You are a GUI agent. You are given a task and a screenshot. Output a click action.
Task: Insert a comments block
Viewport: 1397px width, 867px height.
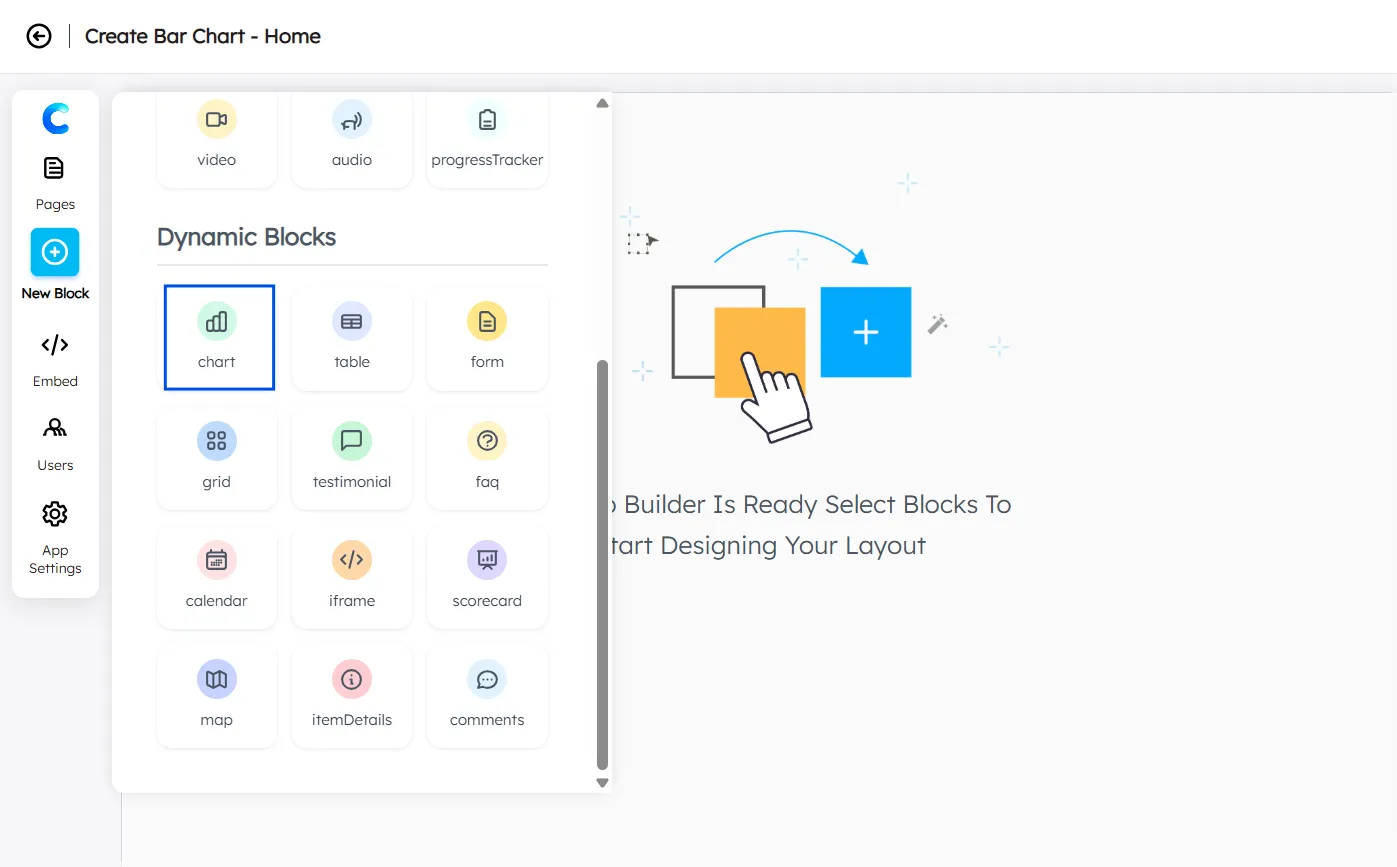tap(487, 695)
